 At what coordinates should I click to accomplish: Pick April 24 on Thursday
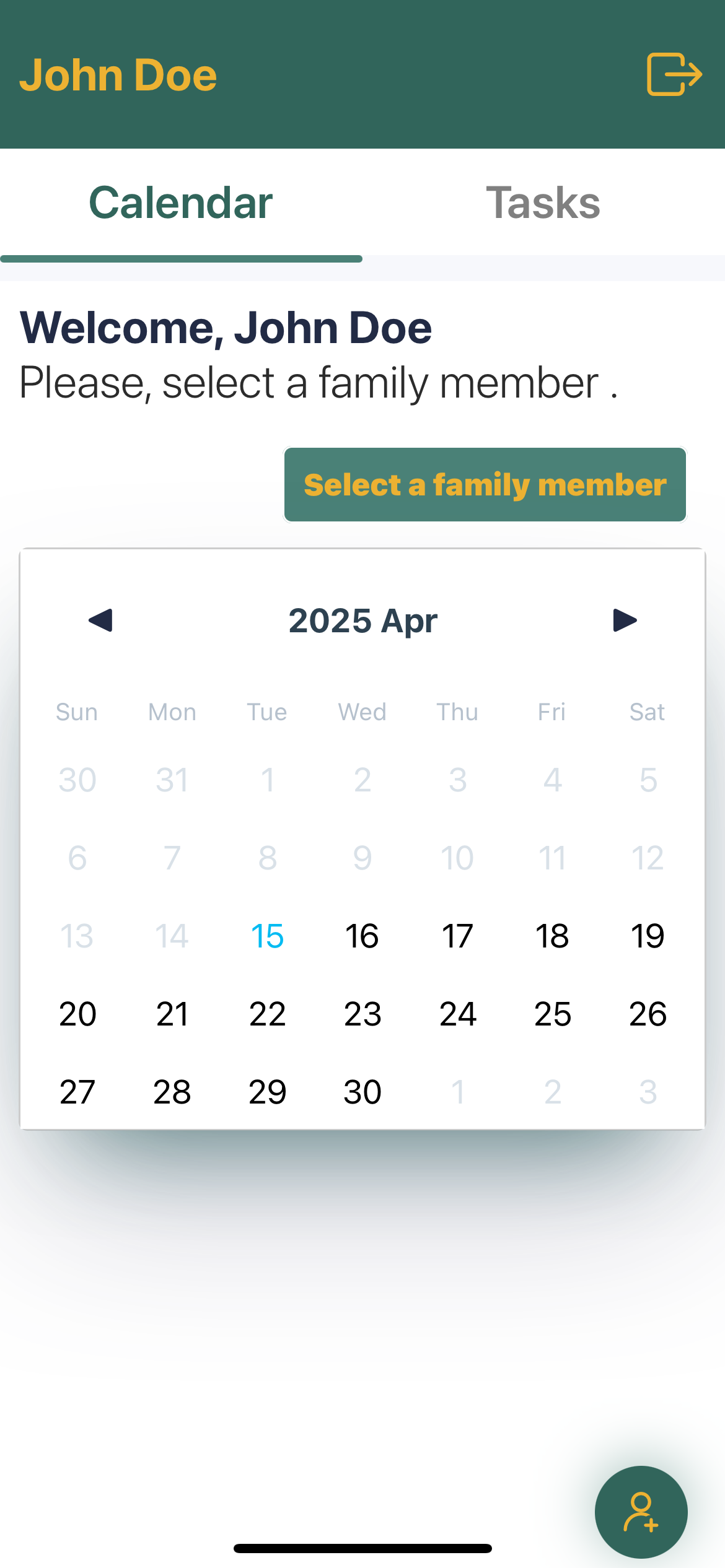click(457, 1014)
